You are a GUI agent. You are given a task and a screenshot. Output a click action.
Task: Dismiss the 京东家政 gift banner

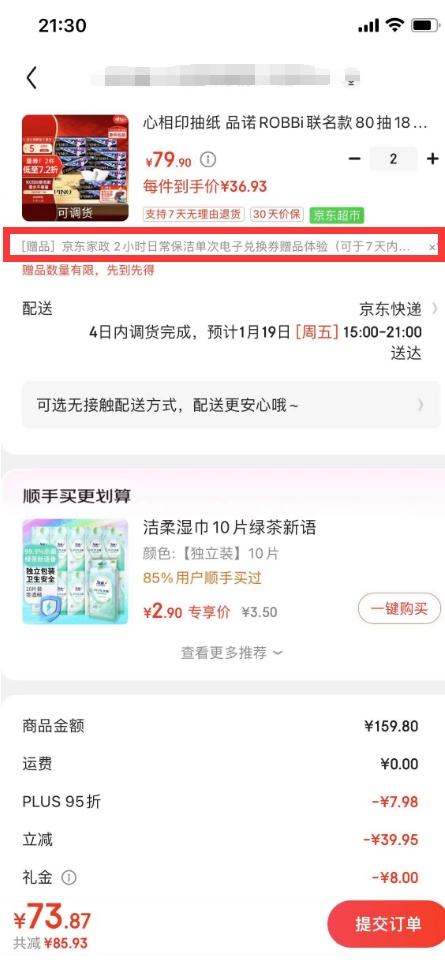[433, 247]
